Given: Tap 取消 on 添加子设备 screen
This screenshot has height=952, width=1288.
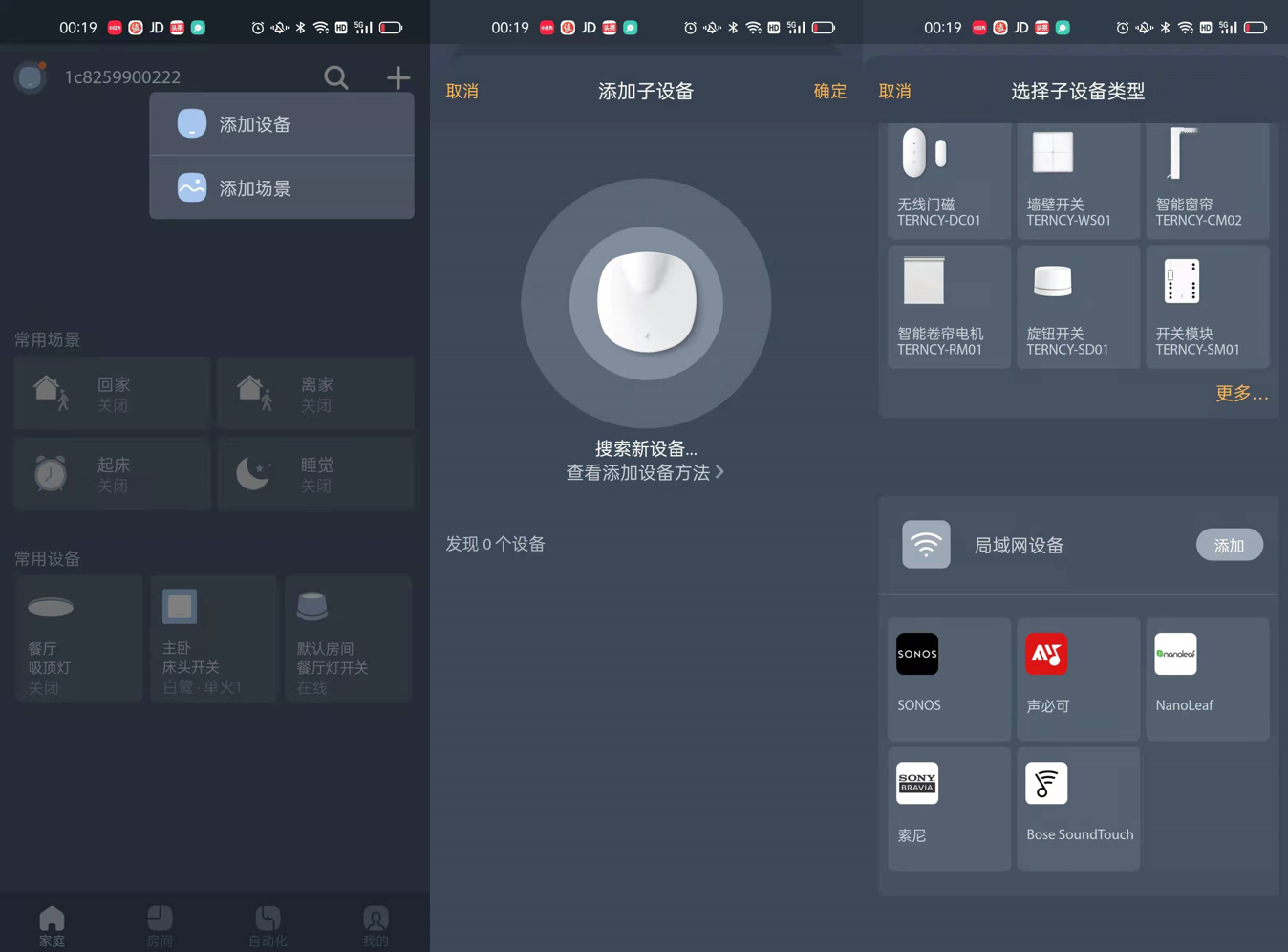Looking at the screenshot, I should tap(462, 92).
